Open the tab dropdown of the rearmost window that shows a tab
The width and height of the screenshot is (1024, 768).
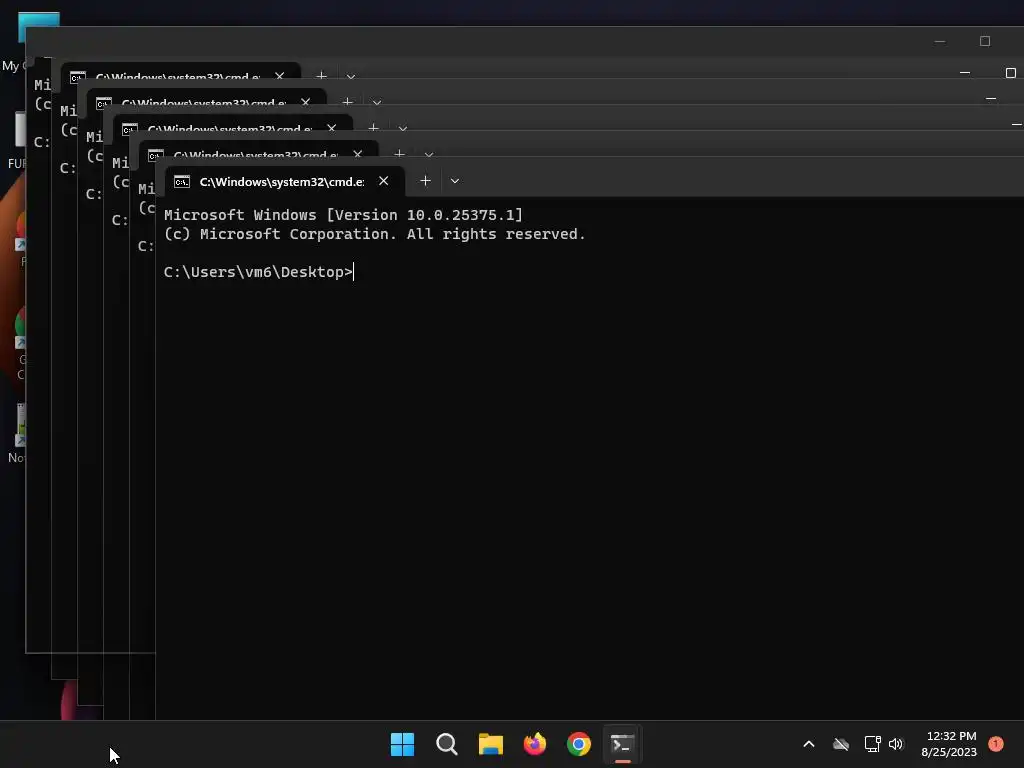click(351, 76)
